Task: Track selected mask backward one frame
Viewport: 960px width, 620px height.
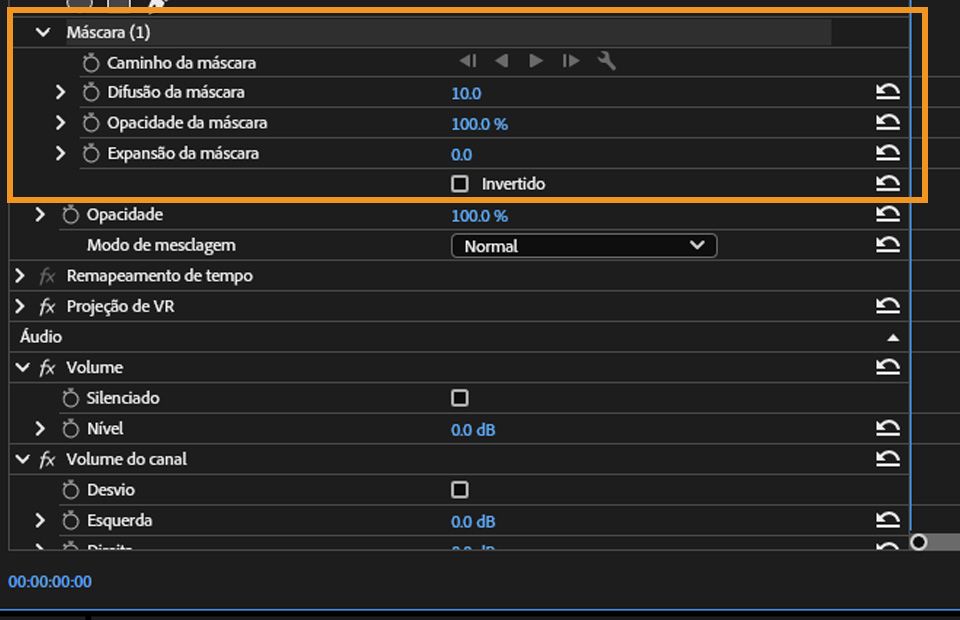Action: (467, 61)
